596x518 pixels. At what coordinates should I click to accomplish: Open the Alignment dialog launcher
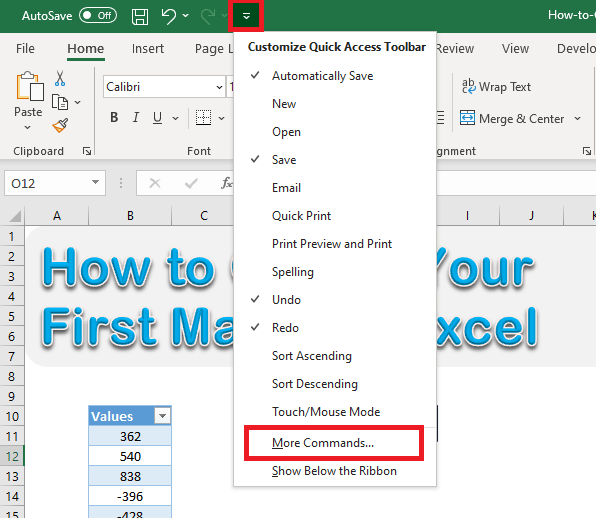click(x=586, y=151)
